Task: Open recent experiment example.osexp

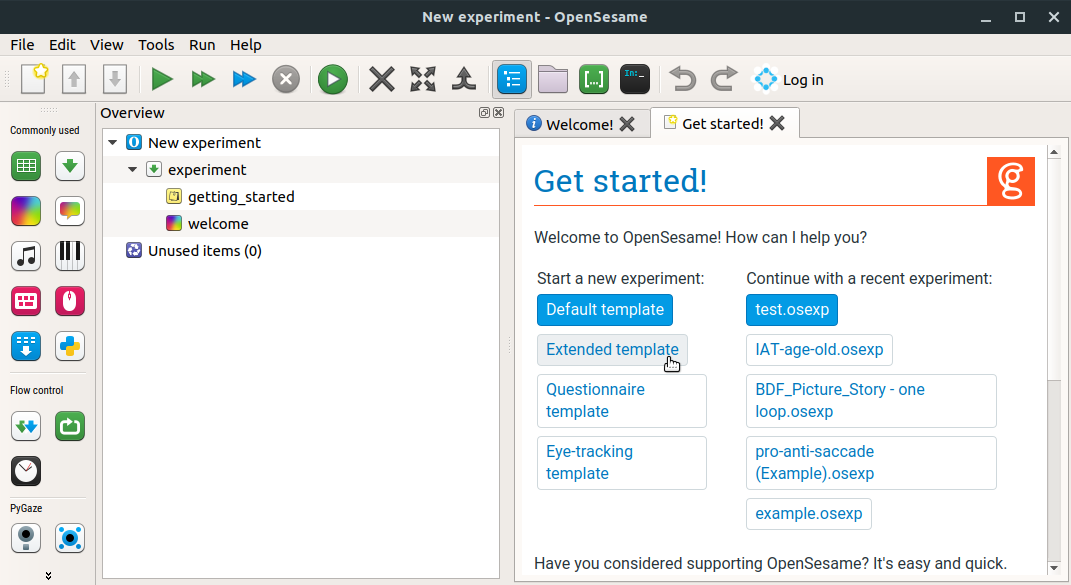Action: tap(809, 514)
